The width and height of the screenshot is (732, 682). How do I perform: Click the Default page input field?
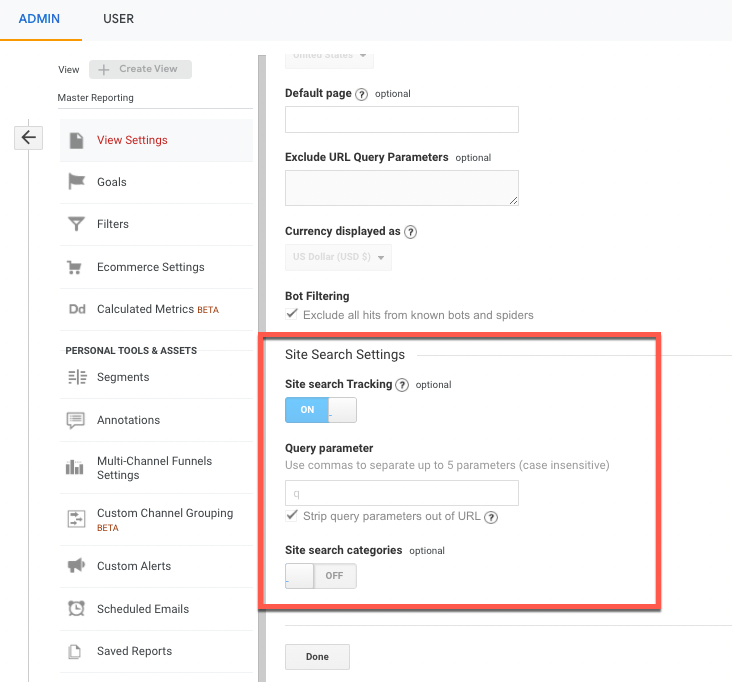pos(402,120)
